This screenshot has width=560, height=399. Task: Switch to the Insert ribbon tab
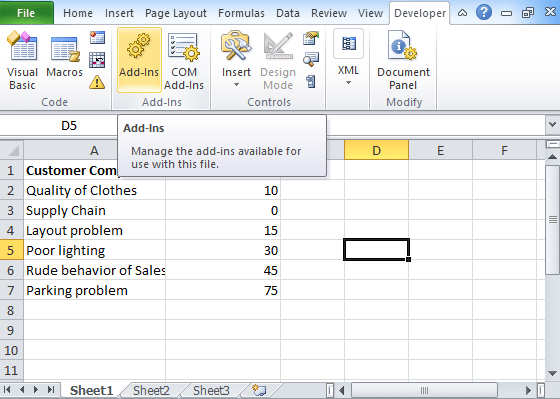pos(119,13)
